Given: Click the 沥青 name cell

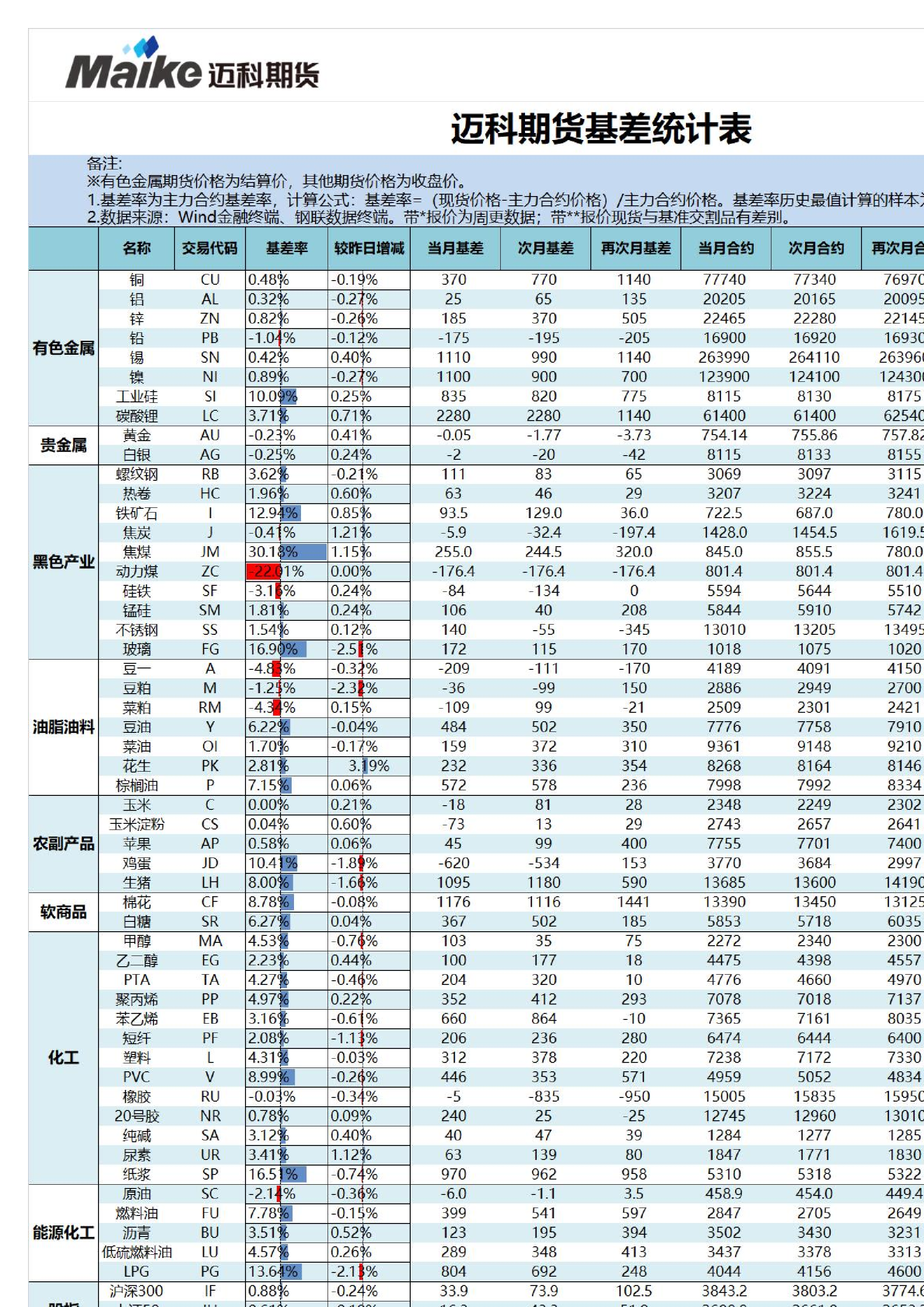Looking at the screenshot, I should (x=137, y=1233).
